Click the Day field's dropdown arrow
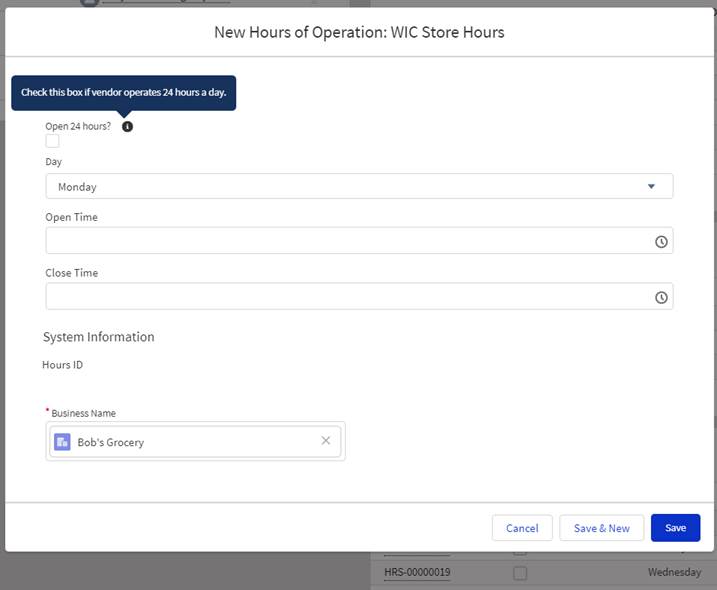This screenshot has height=590, width=717. [x=651, y=187]
